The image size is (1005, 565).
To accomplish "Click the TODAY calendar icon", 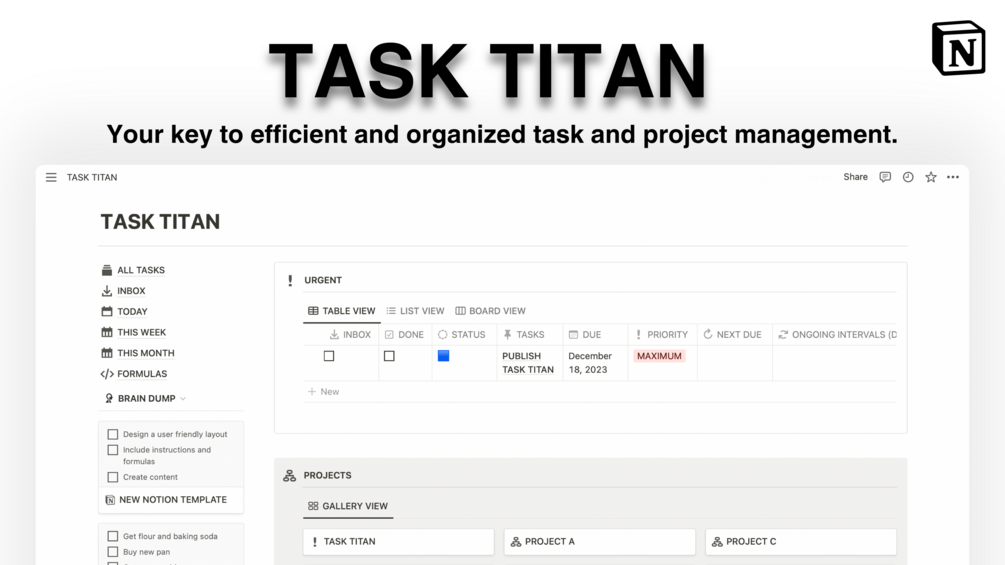I will pyautogui.click(x=107, y=311).
